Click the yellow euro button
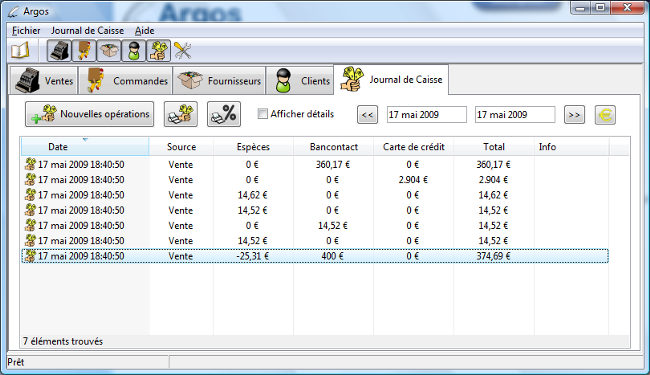 [605, 115]
